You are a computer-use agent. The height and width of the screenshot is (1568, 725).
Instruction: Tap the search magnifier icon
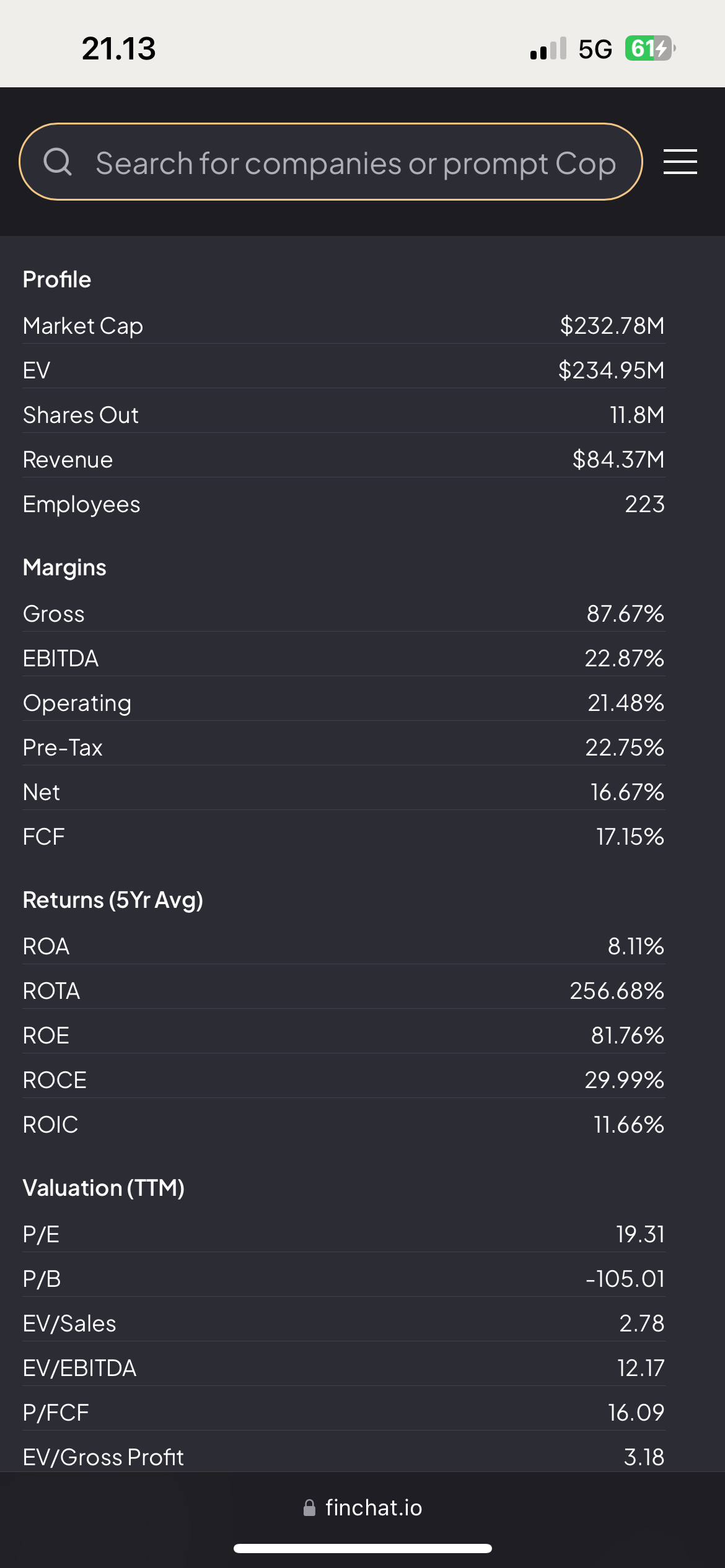(58, 162)
